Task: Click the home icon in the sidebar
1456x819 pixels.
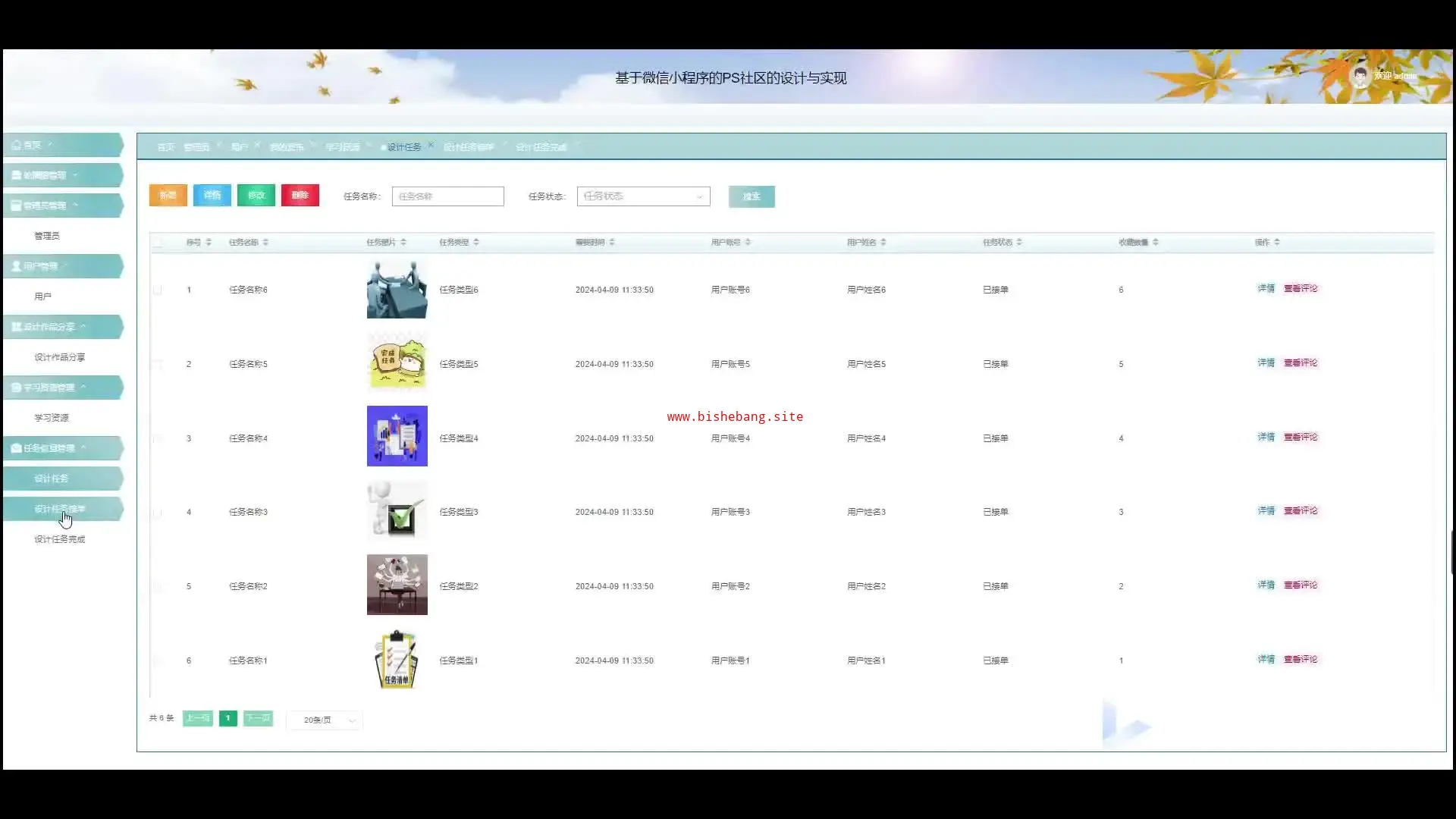Action: pyautogui.click(x=17, y=145)
